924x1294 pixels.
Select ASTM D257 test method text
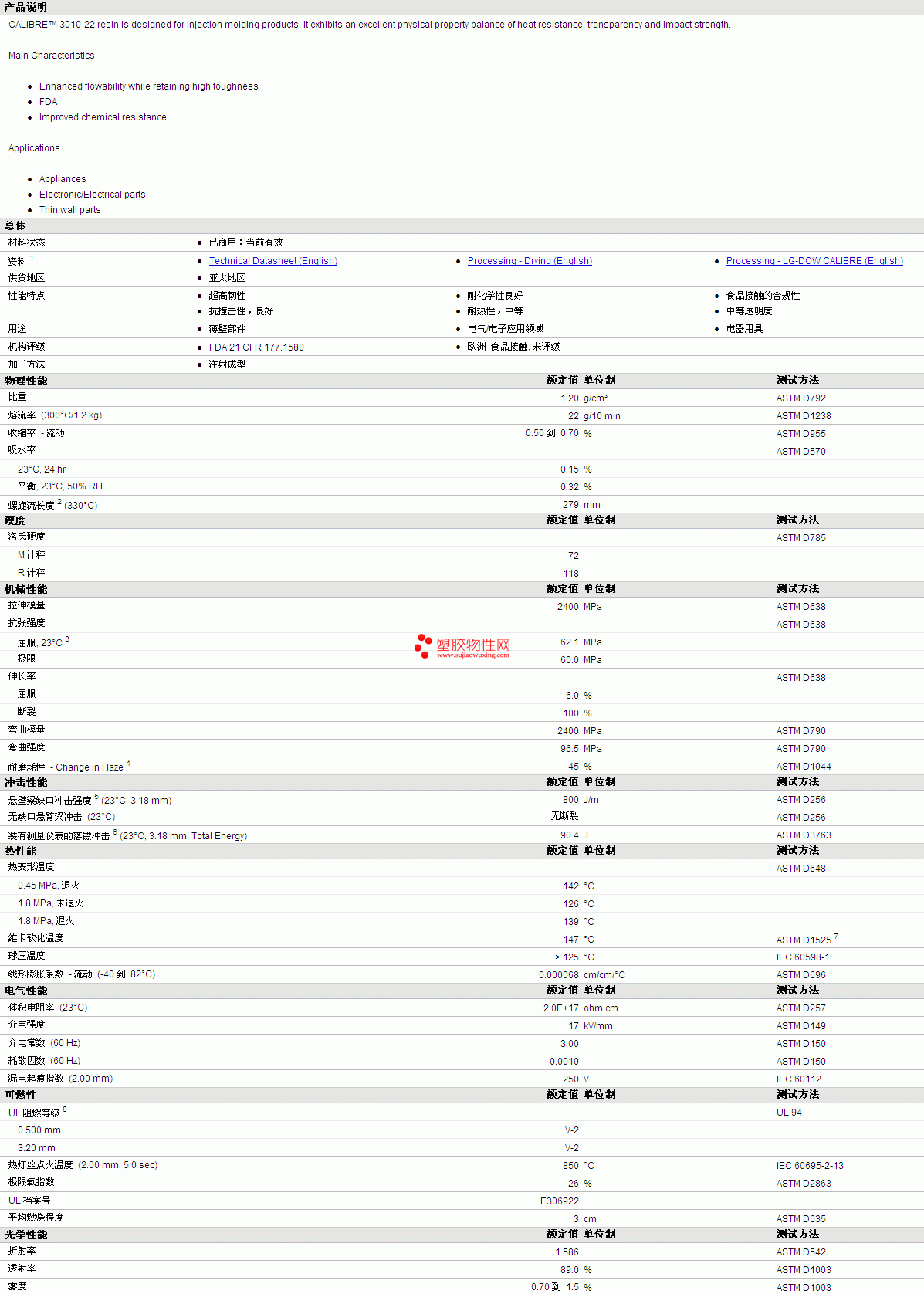(x=801, y=1008)
